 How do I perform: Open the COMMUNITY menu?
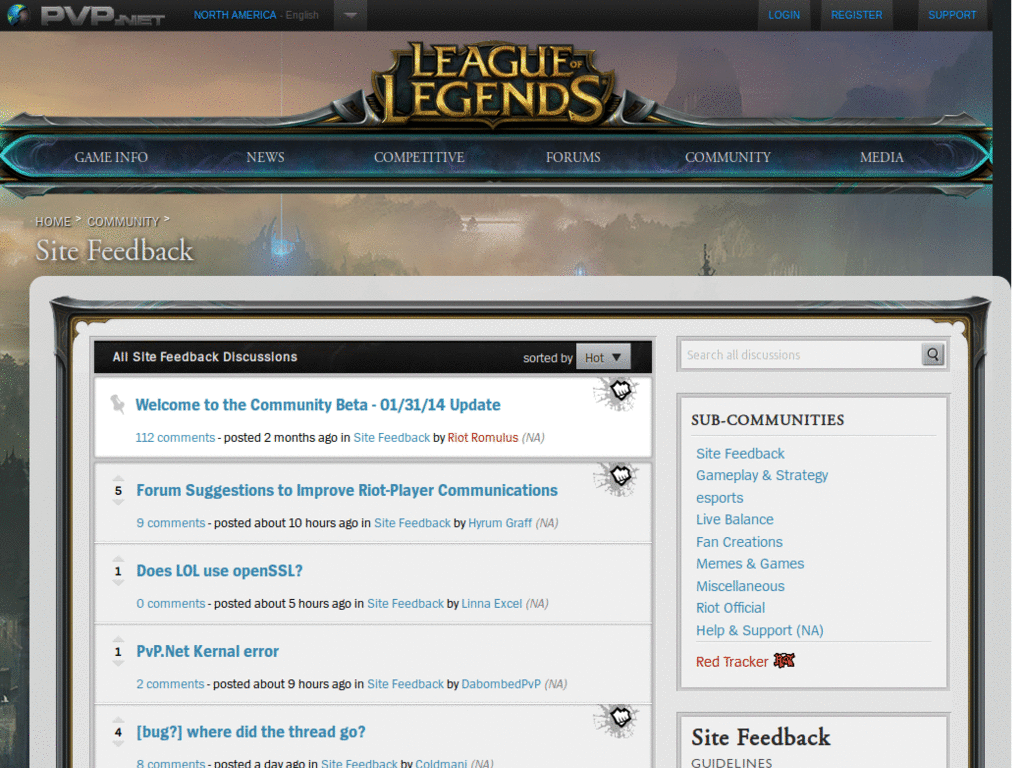click(x=728, y=157)
